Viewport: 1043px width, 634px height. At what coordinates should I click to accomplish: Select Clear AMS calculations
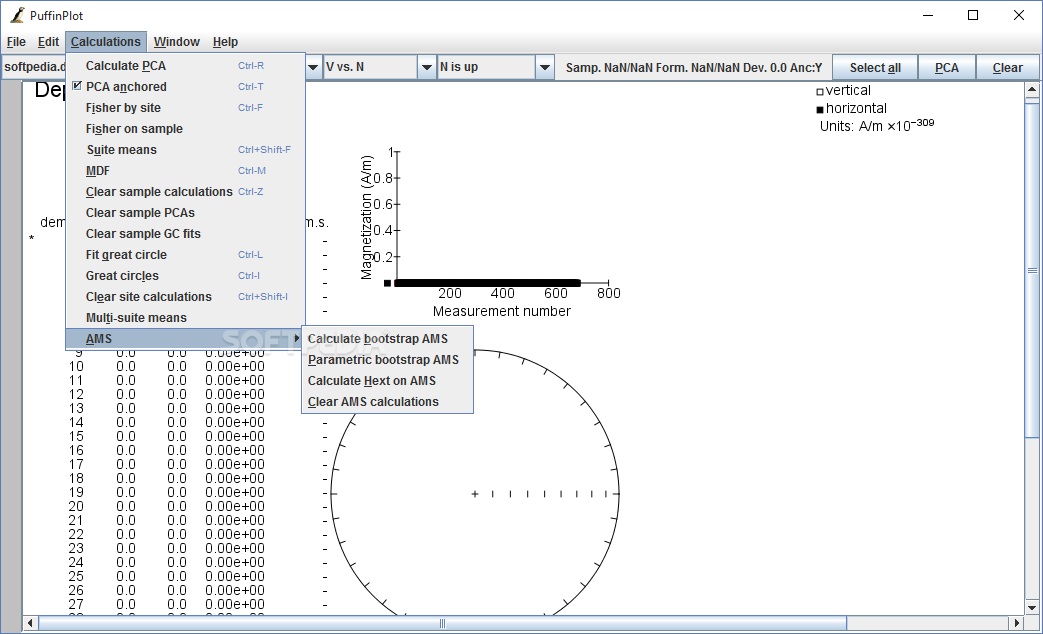click(387, 402)
